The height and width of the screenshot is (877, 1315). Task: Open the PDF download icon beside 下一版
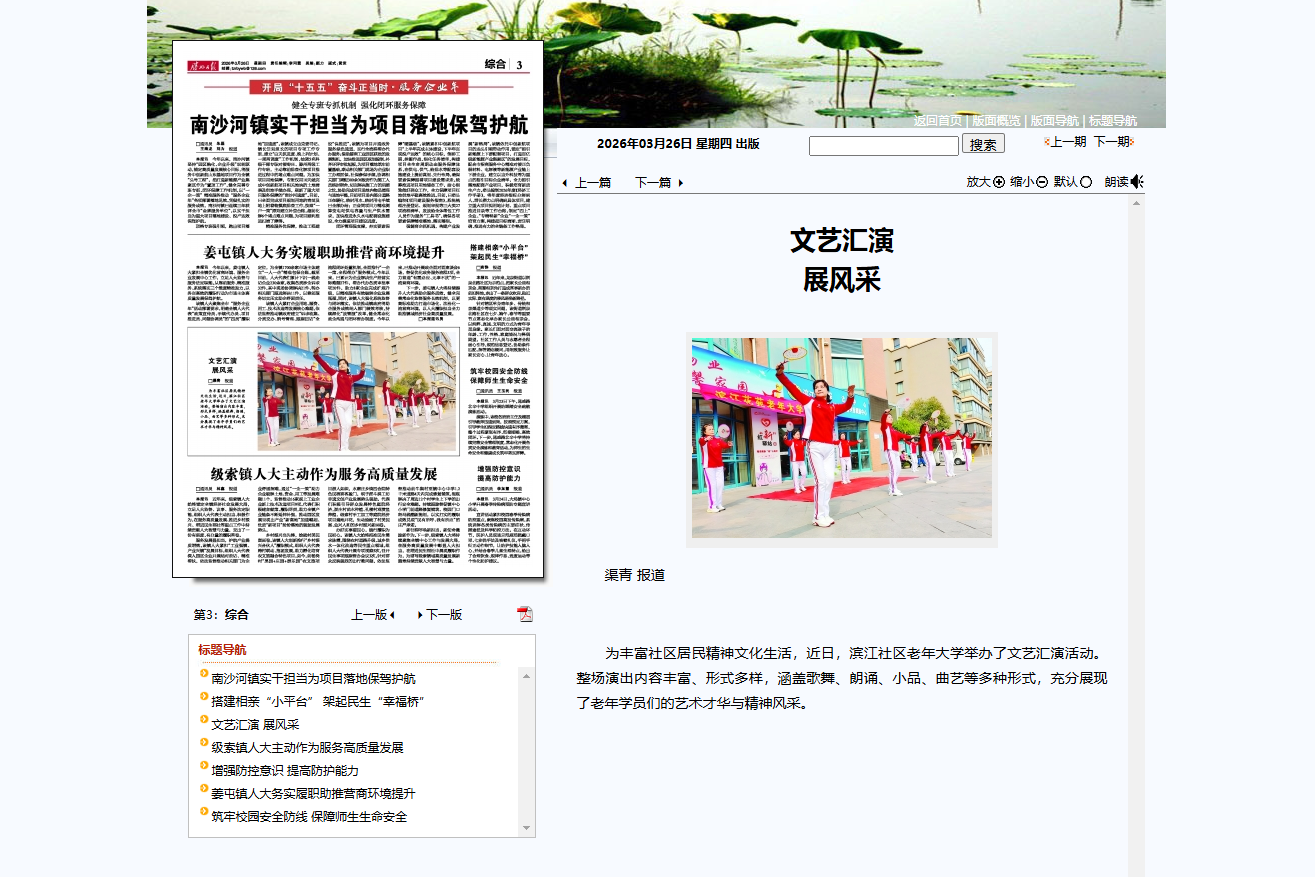tap(523, 614)
